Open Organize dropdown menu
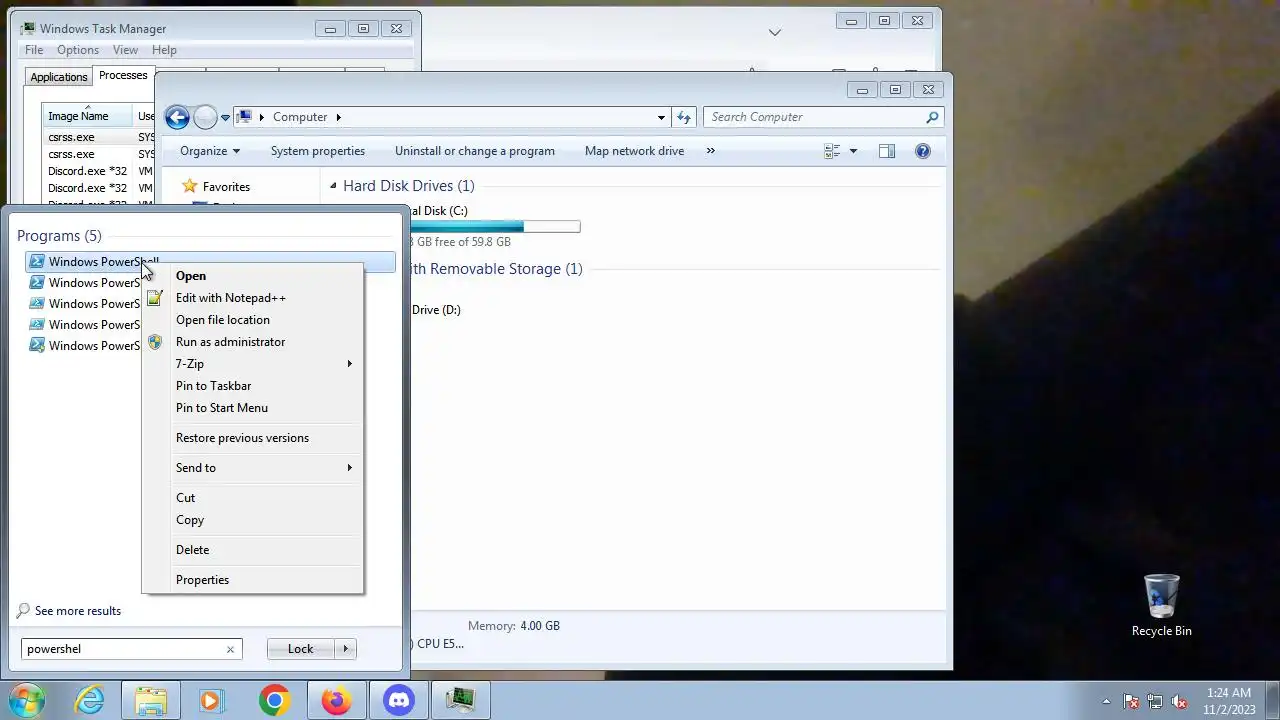 [x=209, y=151]
